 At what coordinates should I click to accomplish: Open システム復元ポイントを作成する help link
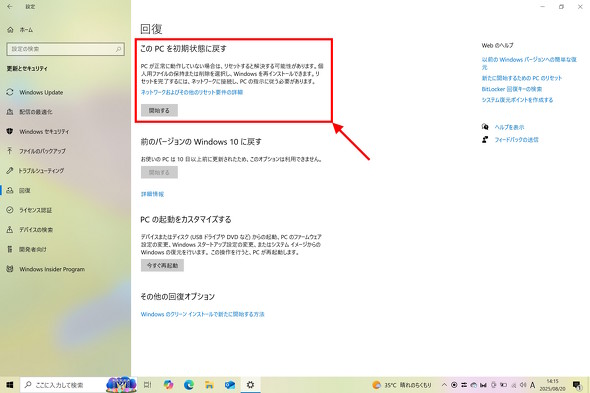(517, 100)
